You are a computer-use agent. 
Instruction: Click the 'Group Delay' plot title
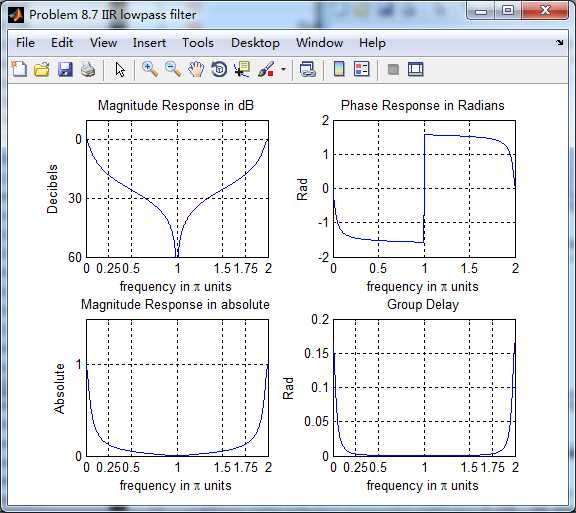(x=423, y=305)
